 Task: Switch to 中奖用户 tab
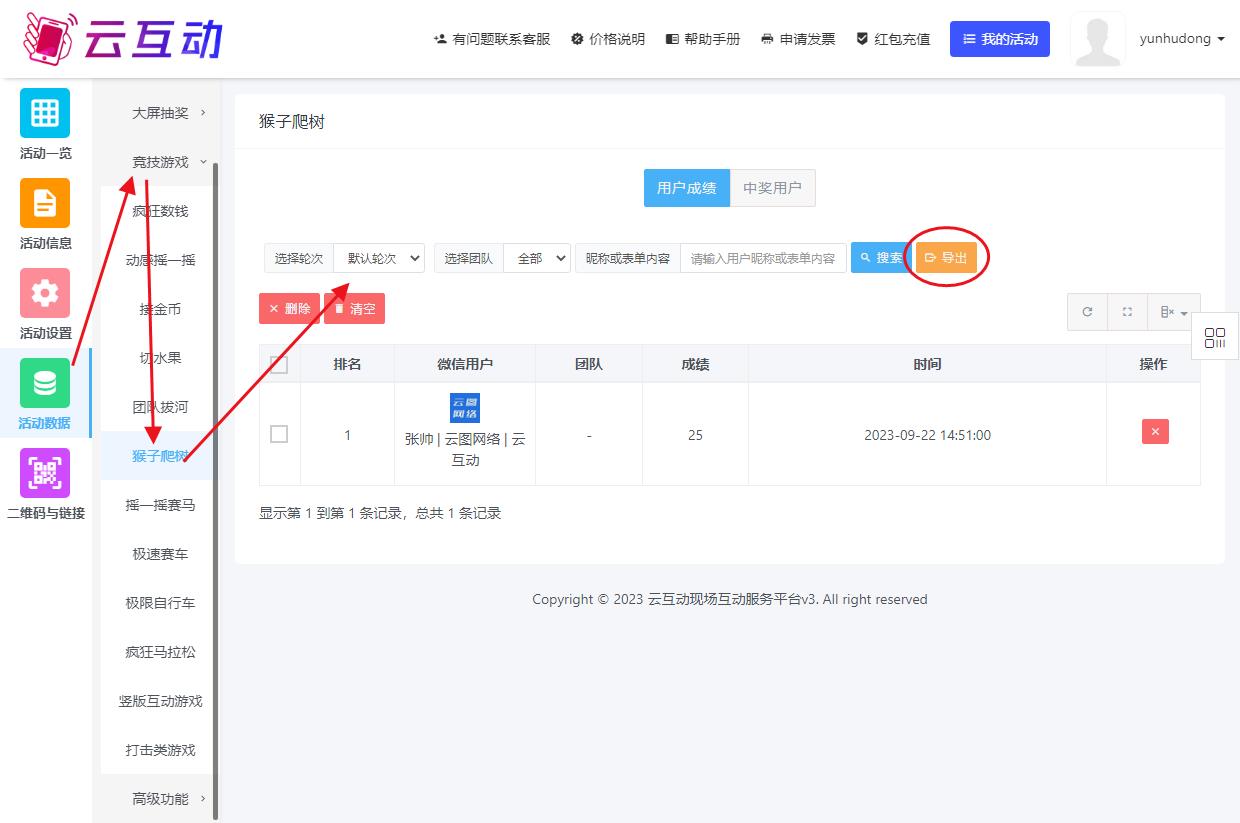772,188
